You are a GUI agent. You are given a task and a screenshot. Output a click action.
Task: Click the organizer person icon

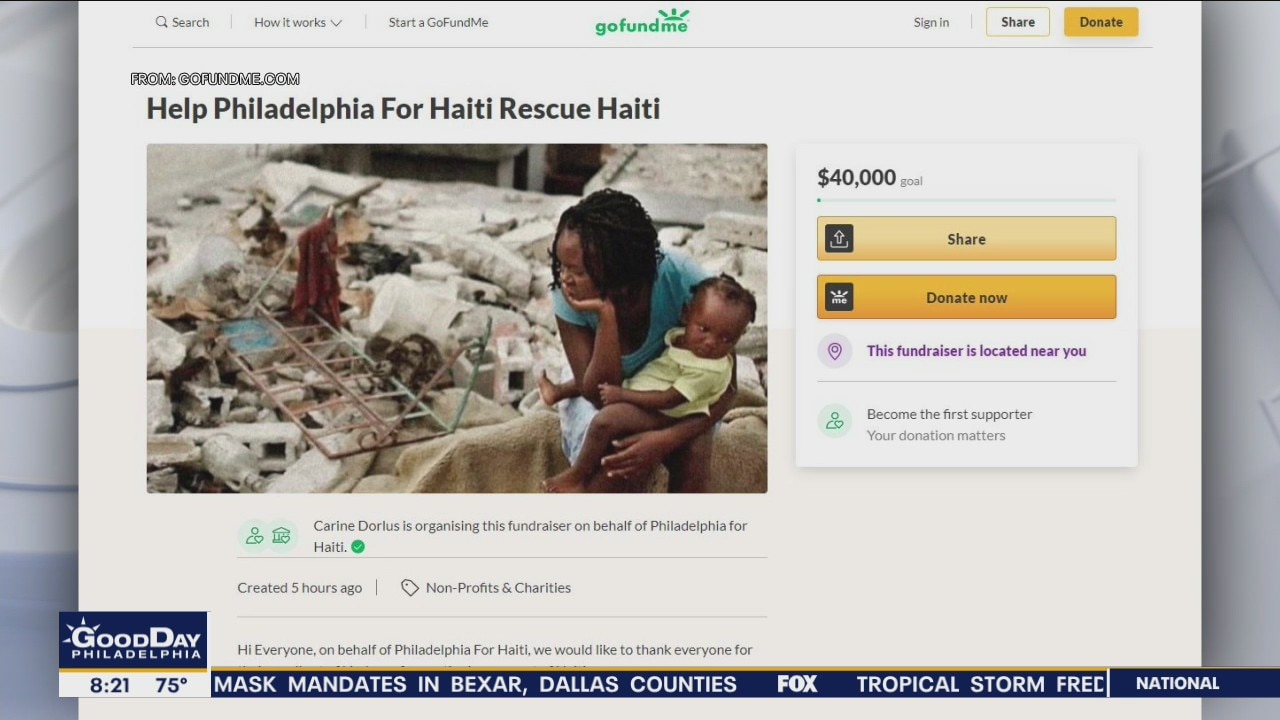pos(255,536)
